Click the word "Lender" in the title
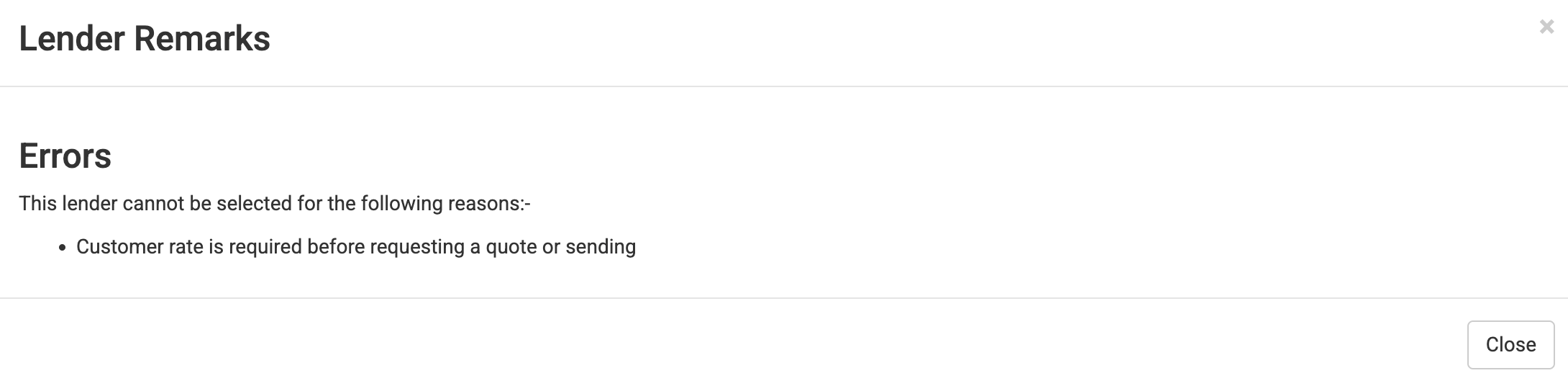 pos(72,39)
